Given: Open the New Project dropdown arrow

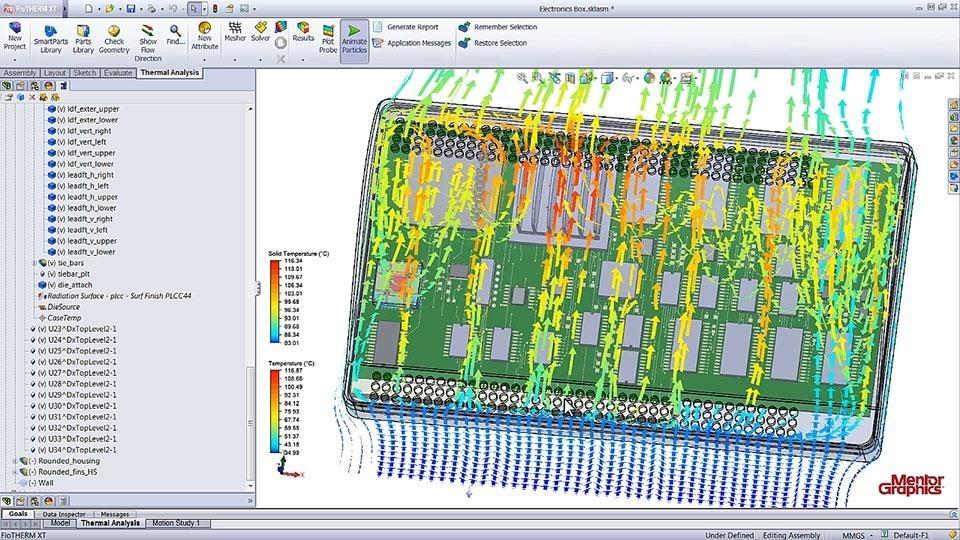Looking at the screenshot, I should pos(15,60).
